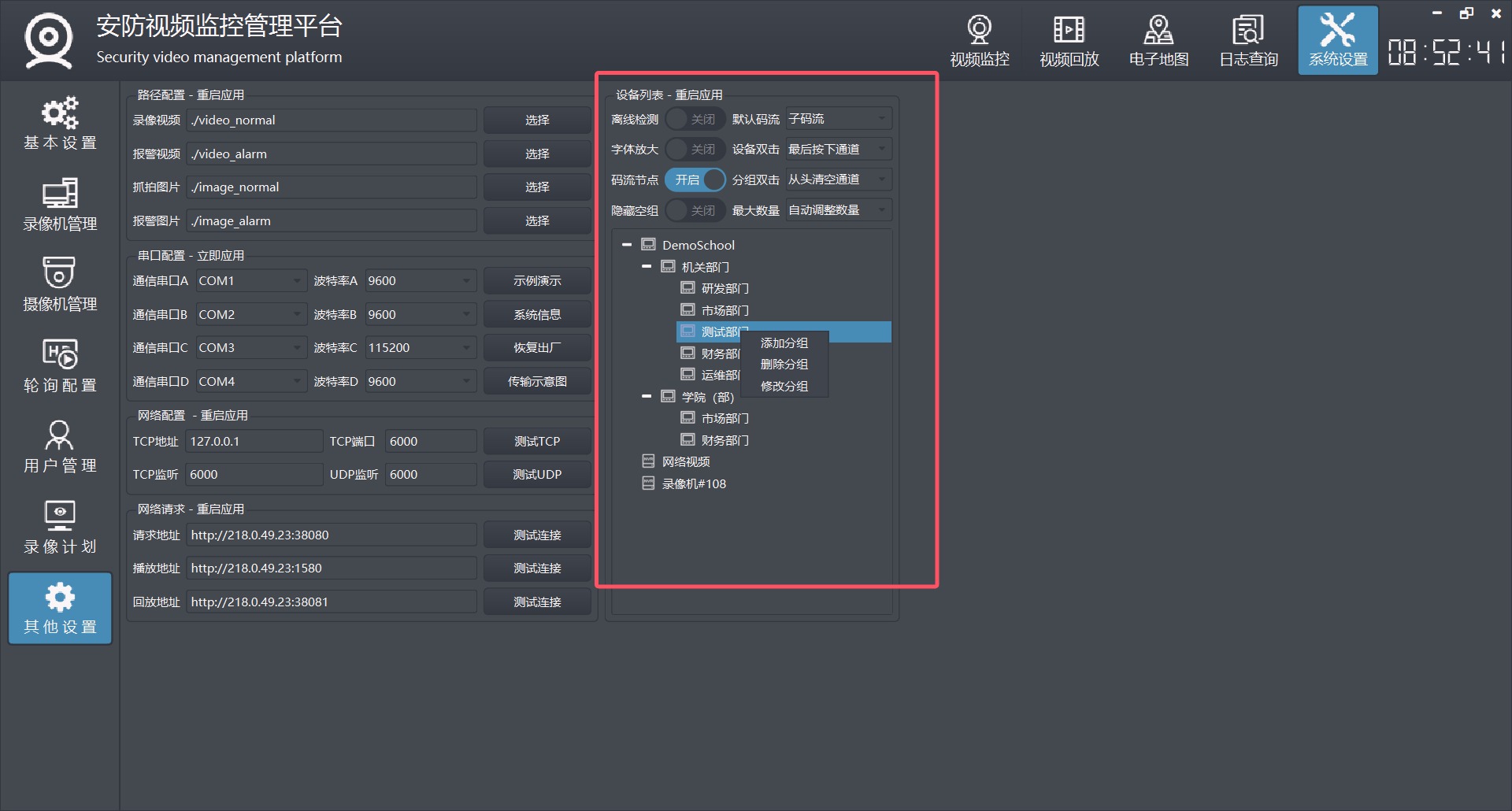Click 测试连接 for the 请求地址 row
Viewport: 1512px width, 811px height.
pyautogui.click(x=537, y=535)
